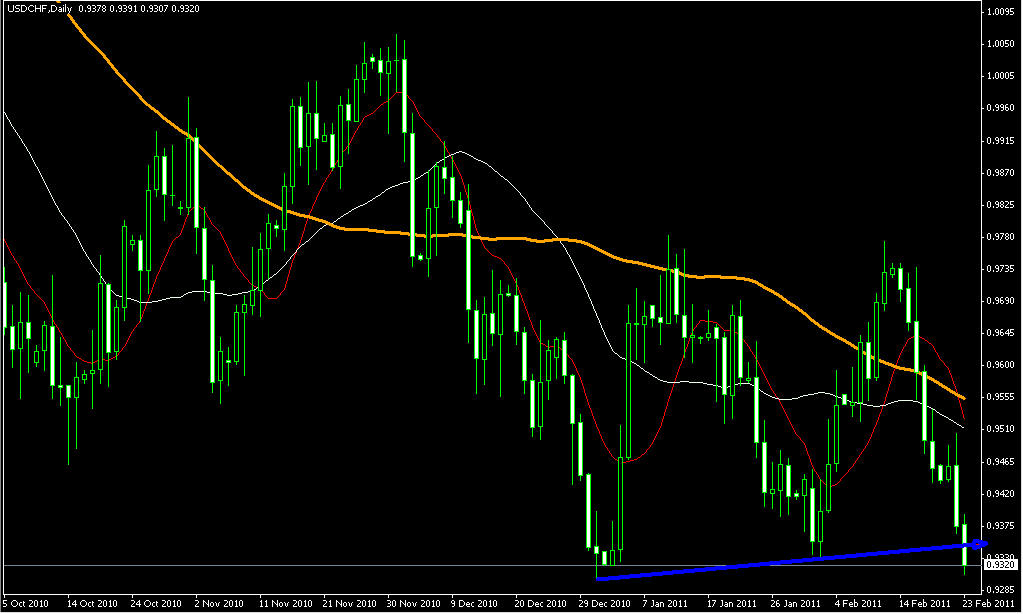The image size is (1023, 614).
Task: Select the 7 Jan 2011 date label
Action: pos(665,604)
